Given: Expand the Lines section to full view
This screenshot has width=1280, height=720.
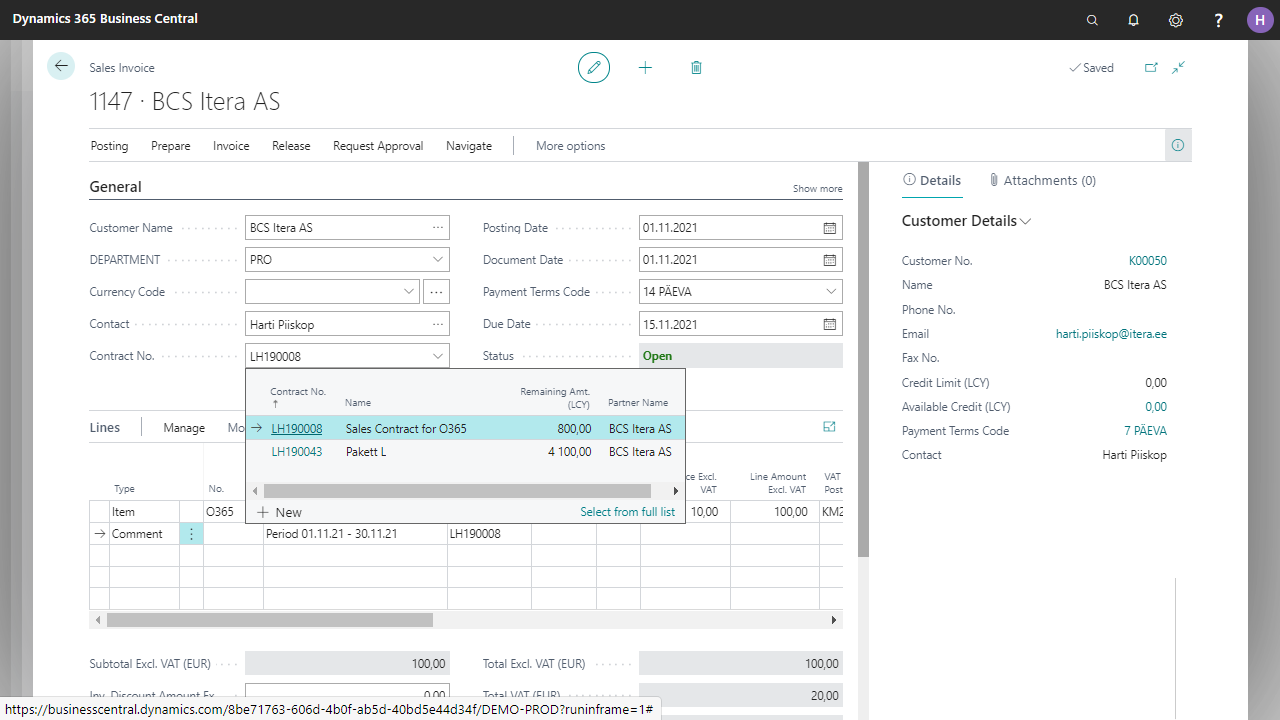Looking at the screenshot, I should (829, 427).
